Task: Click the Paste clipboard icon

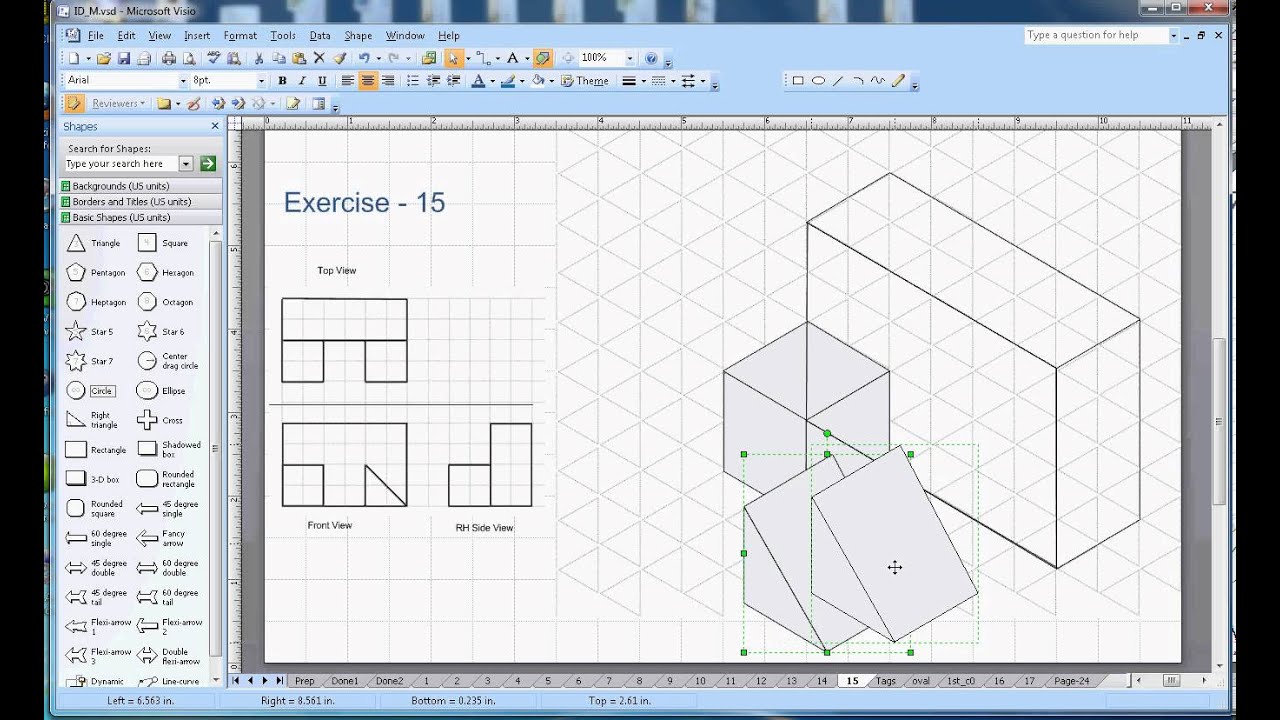Action: [299, 58]
